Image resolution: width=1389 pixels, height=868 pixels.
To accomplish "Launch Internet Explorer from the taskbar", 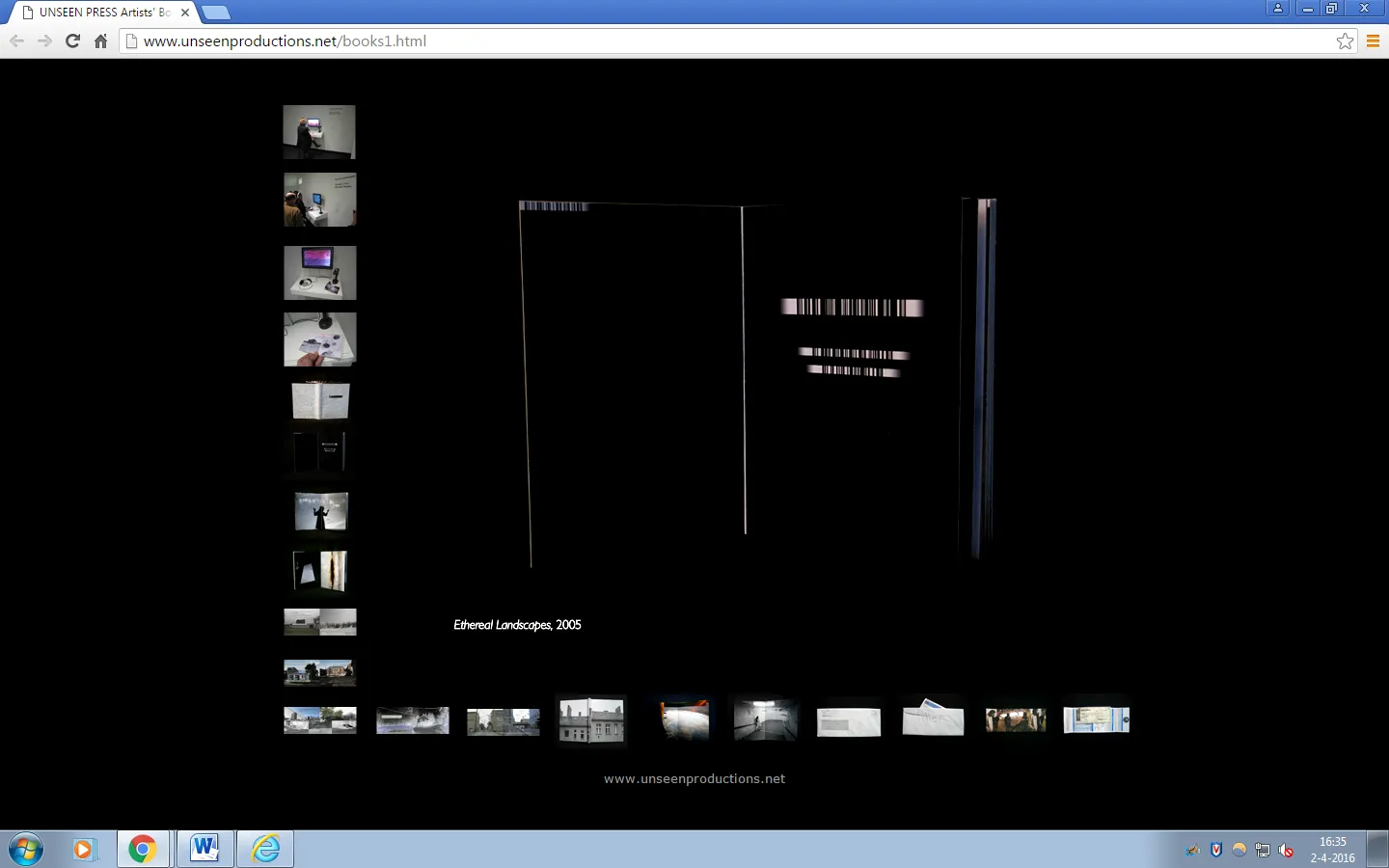I will pos(265,849).
